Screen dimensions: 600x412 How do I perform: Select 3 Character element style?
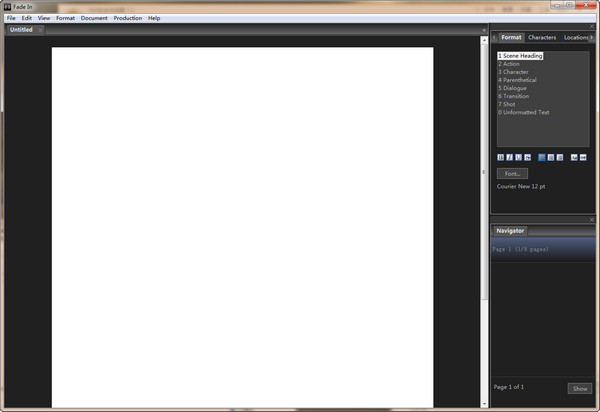pyautogui.click(x=513, y=72)
